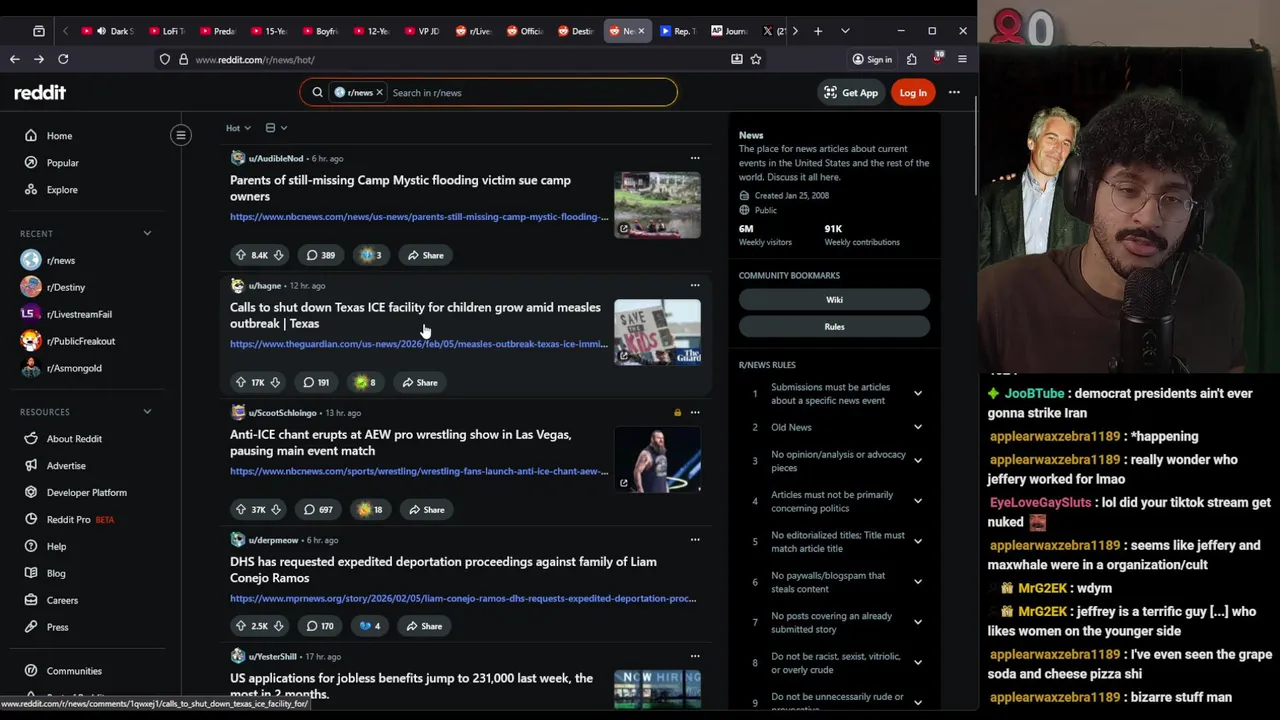Open the Reddit header more-options menu
The height and width of the screenshot is (720, 1280).
[954, 92]
